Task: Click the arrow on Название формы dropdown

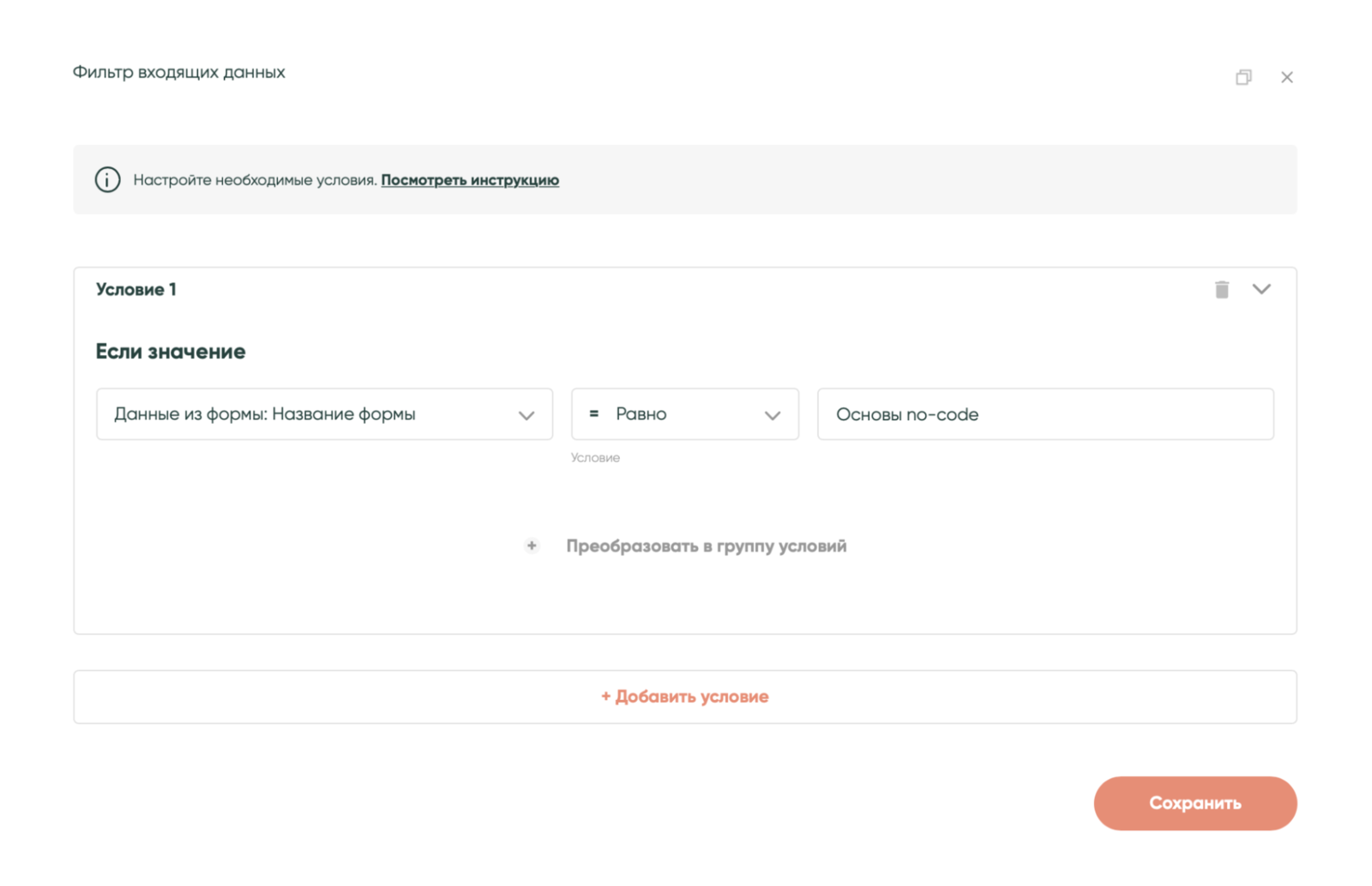Action: point(526,415)
